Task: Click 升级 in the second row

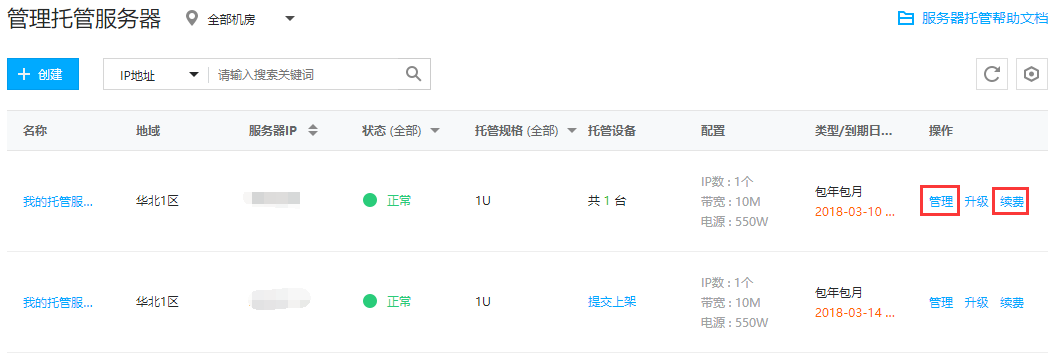Action: pyautogui.click(x=976, y=302)
